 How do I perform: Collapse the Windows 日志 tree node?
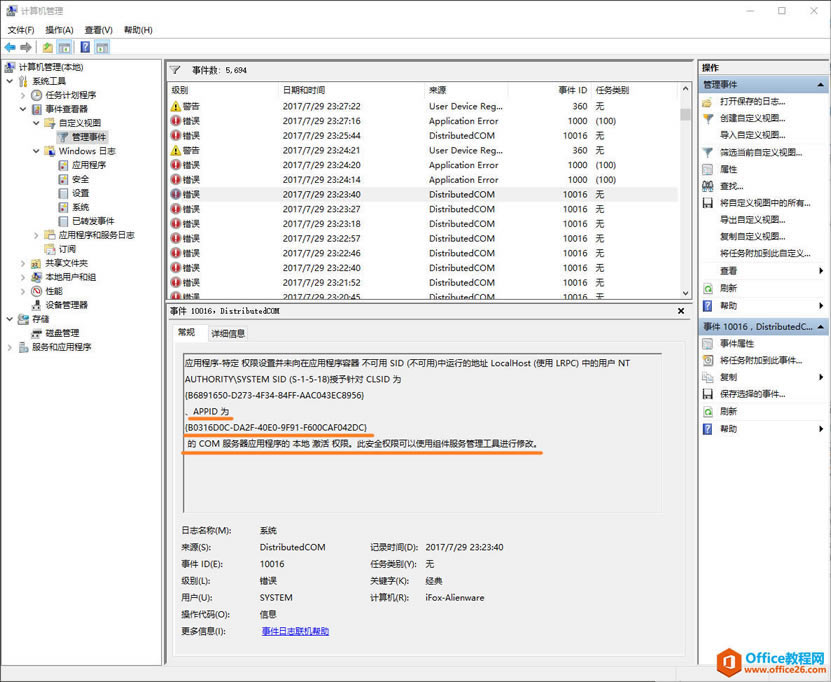click(x=35, y=150)
